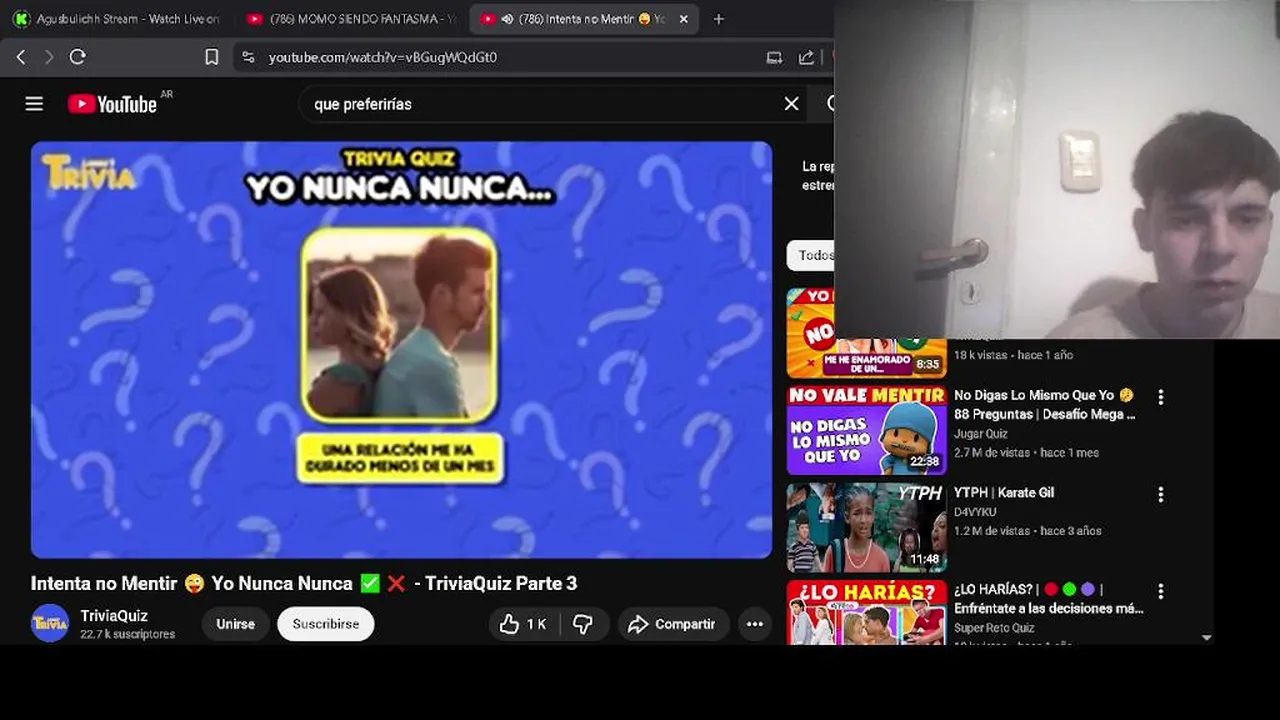
Task: Click the address bar URL
Action: click(x=382, y=57)
